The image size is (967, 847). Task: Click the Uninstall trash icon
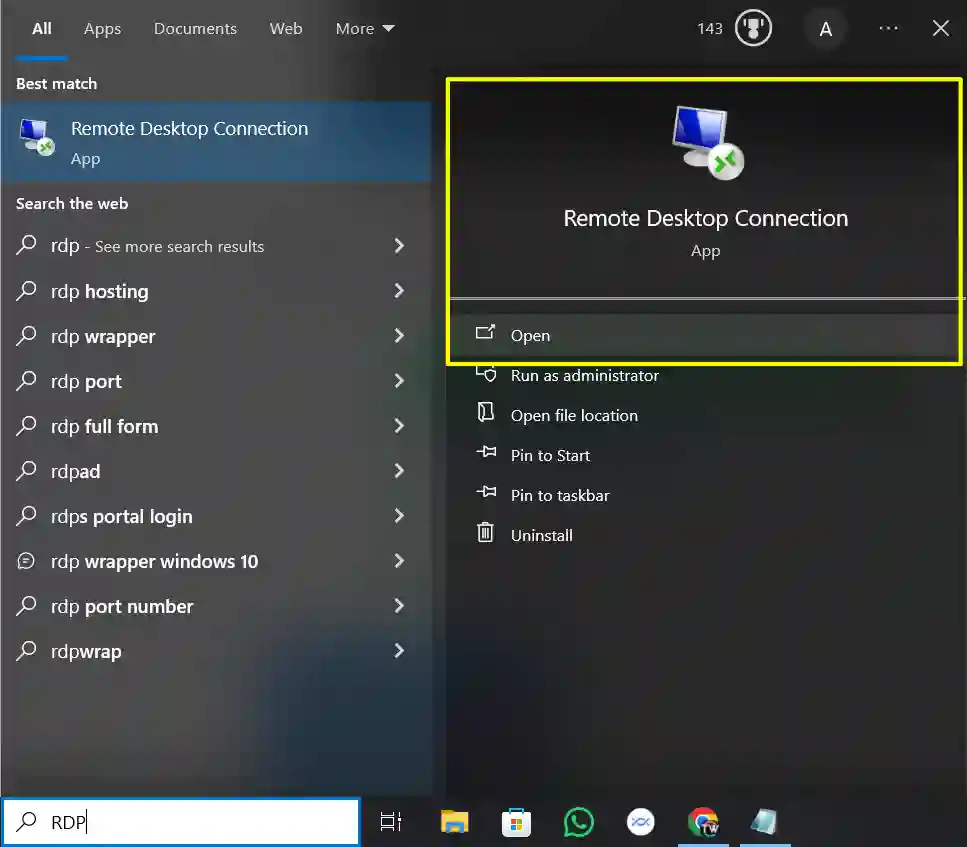click(x=485, y=532)
